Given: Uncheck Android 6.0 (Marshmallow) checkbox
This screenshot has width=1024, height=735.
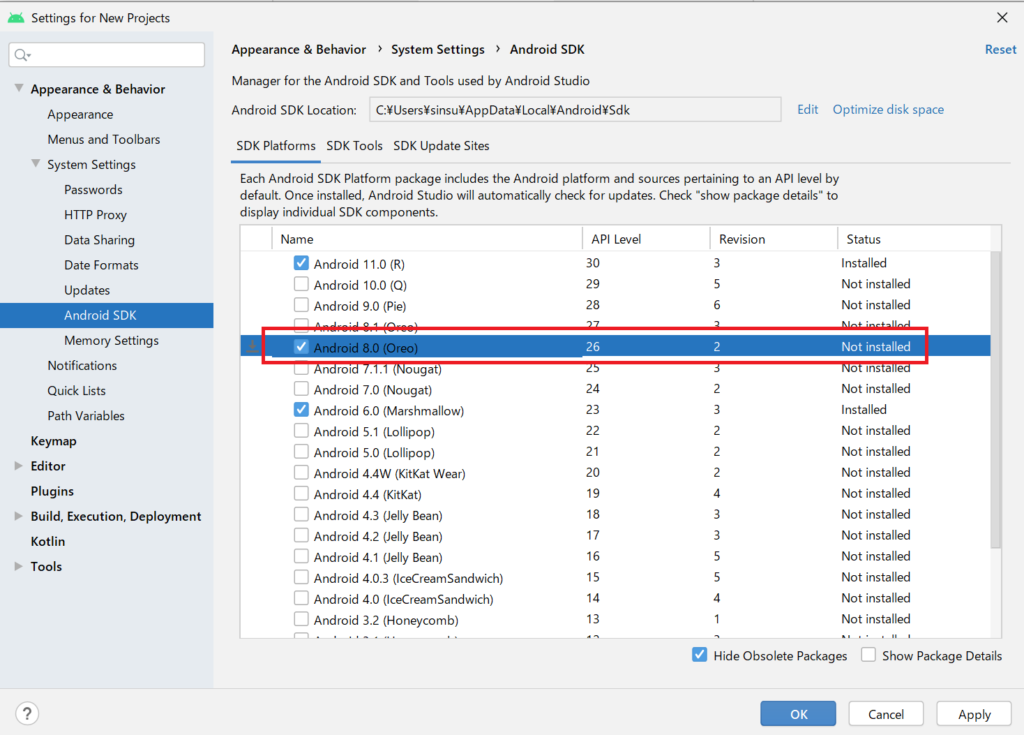Looking at the screenshot, I should [300, 410].
